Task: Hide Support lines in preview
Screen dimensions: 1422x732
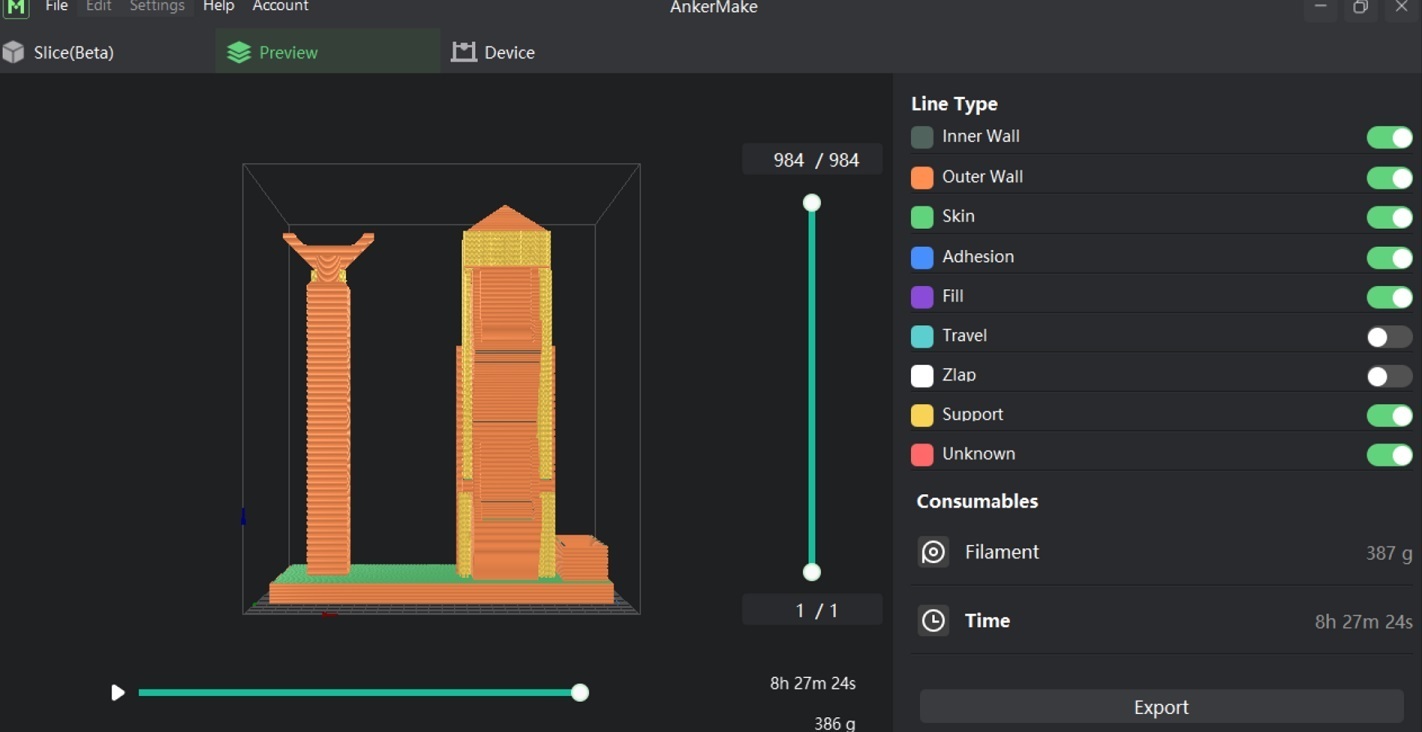Action: (1389, 415)
